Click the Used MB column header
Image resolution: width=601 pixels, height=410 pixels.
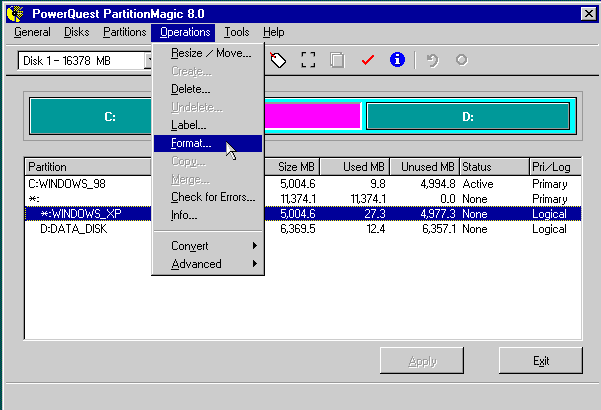click(x=355, y=167)
